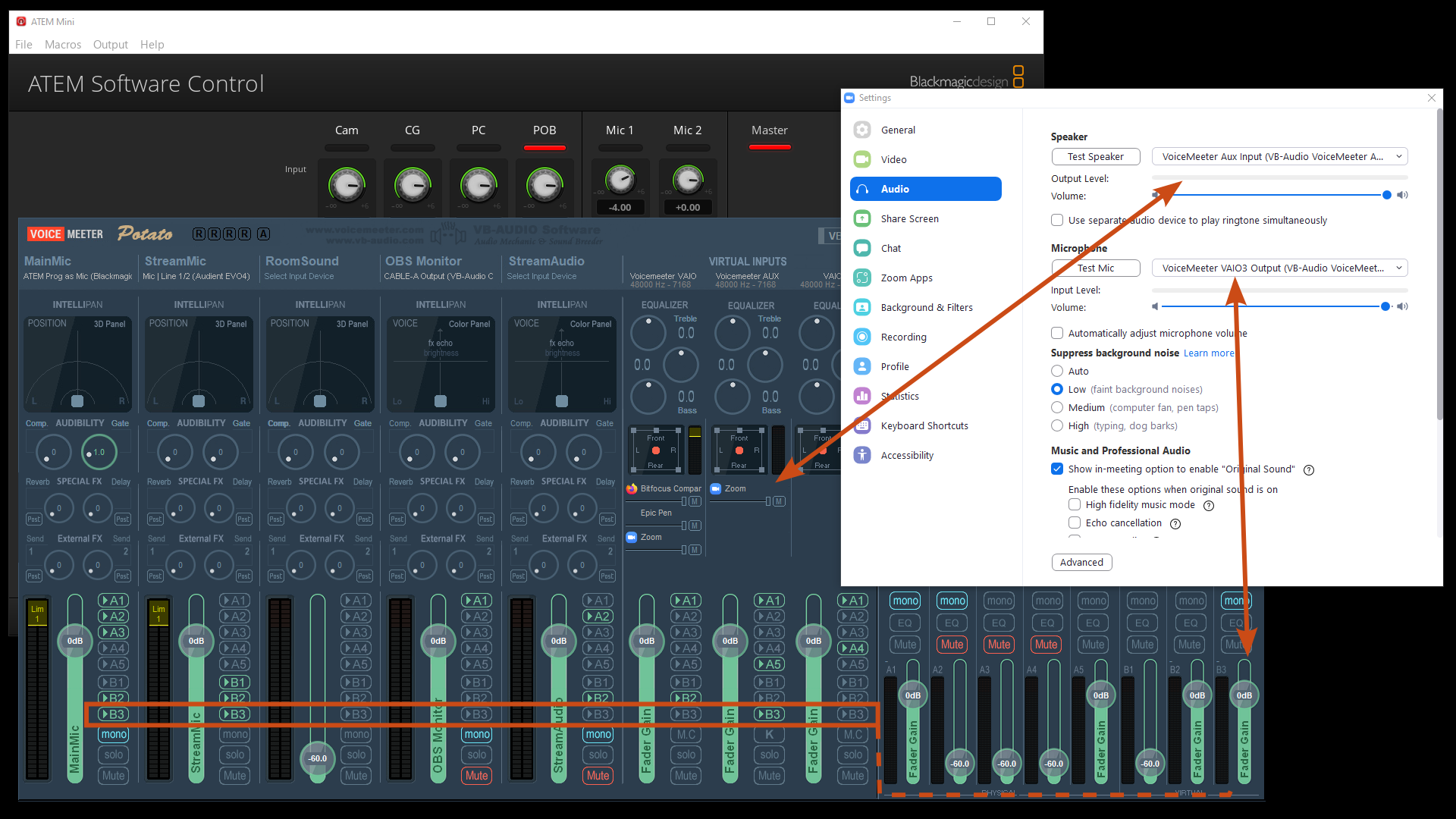Click MainMic fader gain handle

tap(75, 641)
